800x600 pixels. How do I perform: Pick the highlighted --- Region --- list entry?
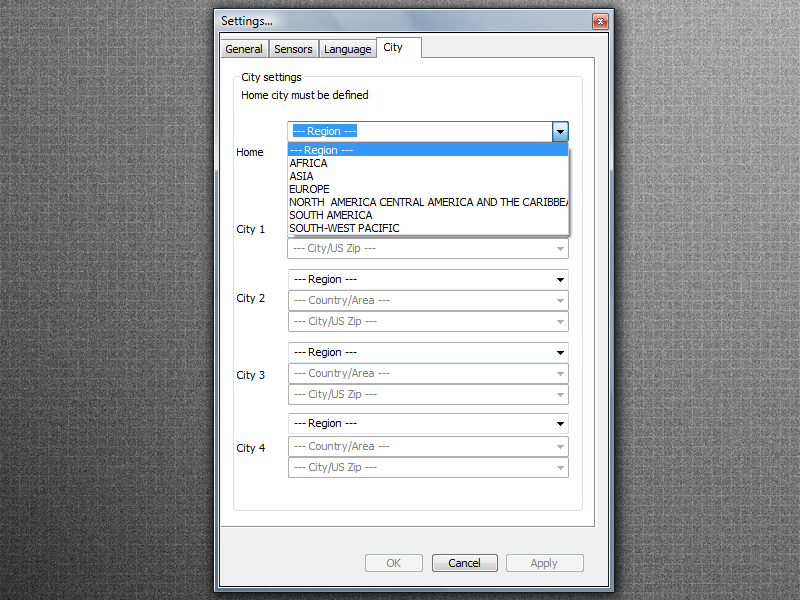tap(322, 150)
